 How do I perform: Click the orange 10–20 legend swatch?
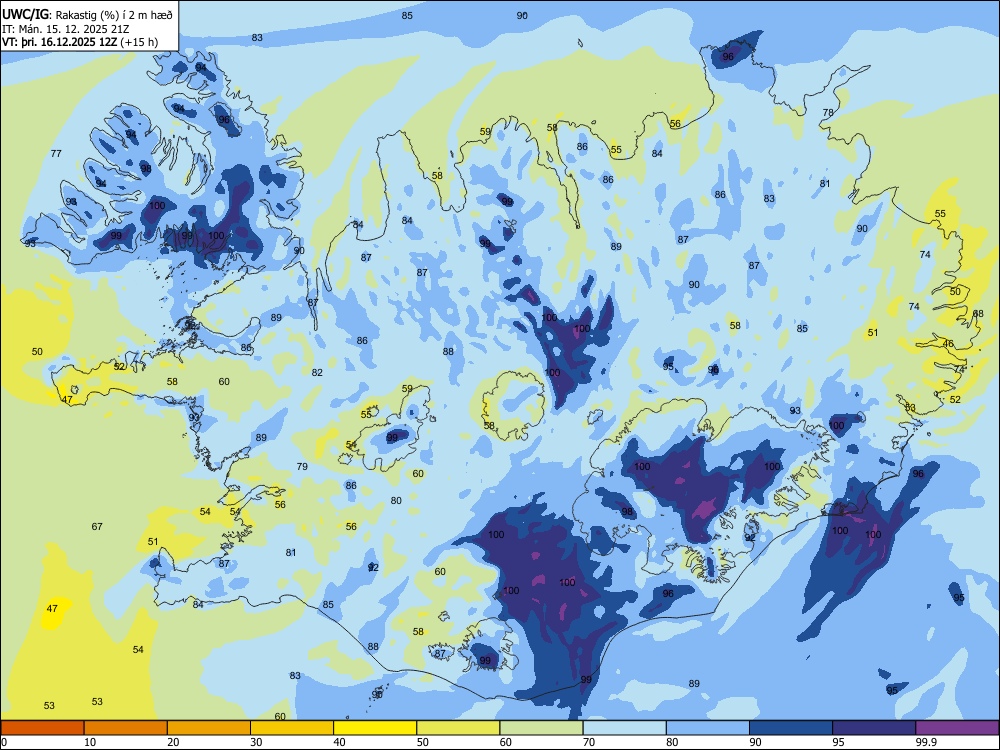[126, 728]
